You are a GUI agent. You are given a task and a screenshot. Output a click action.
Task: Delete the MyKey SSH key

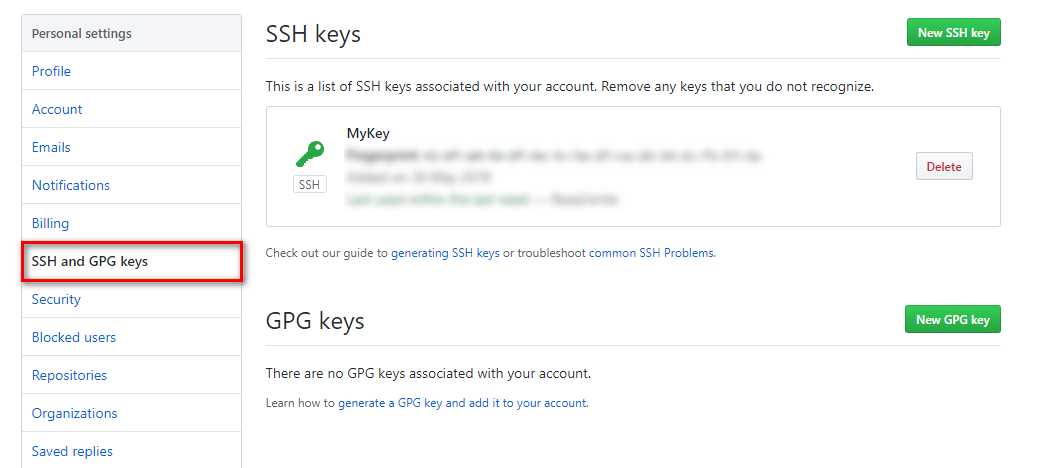944,166
